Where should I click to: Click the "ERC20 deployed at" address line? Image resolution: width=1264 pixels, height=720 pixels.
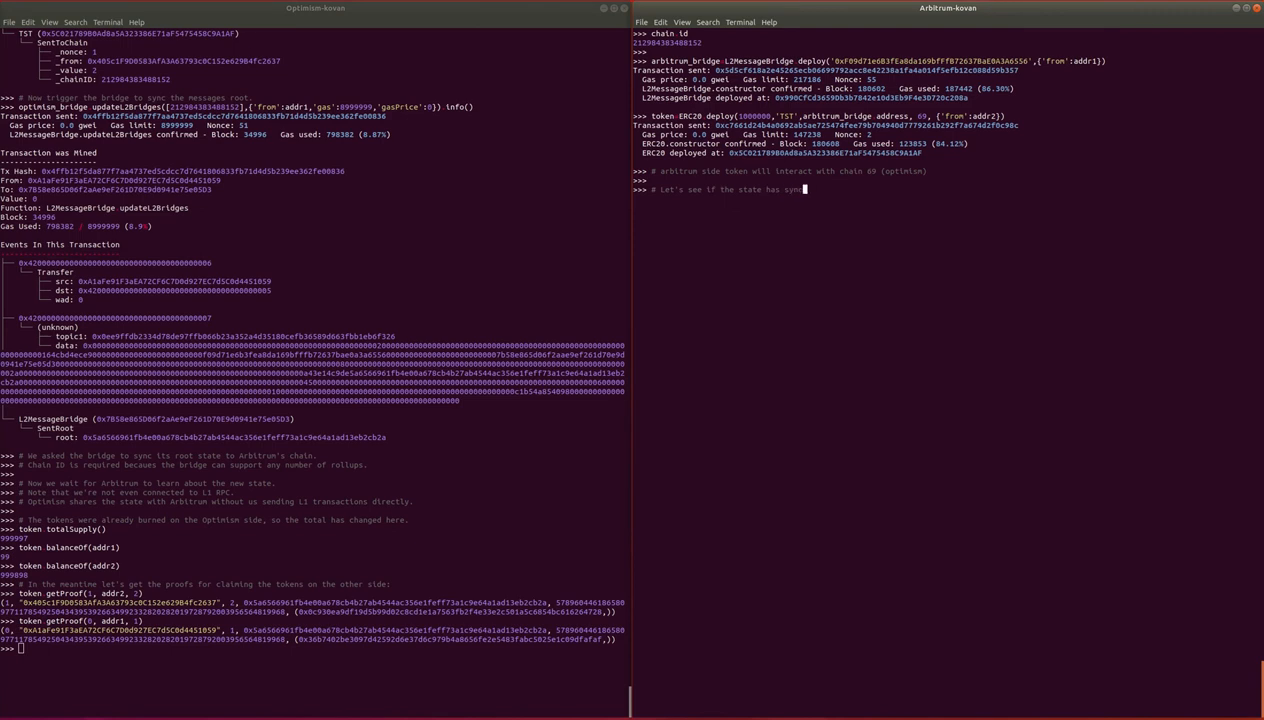tap(782, 153)
